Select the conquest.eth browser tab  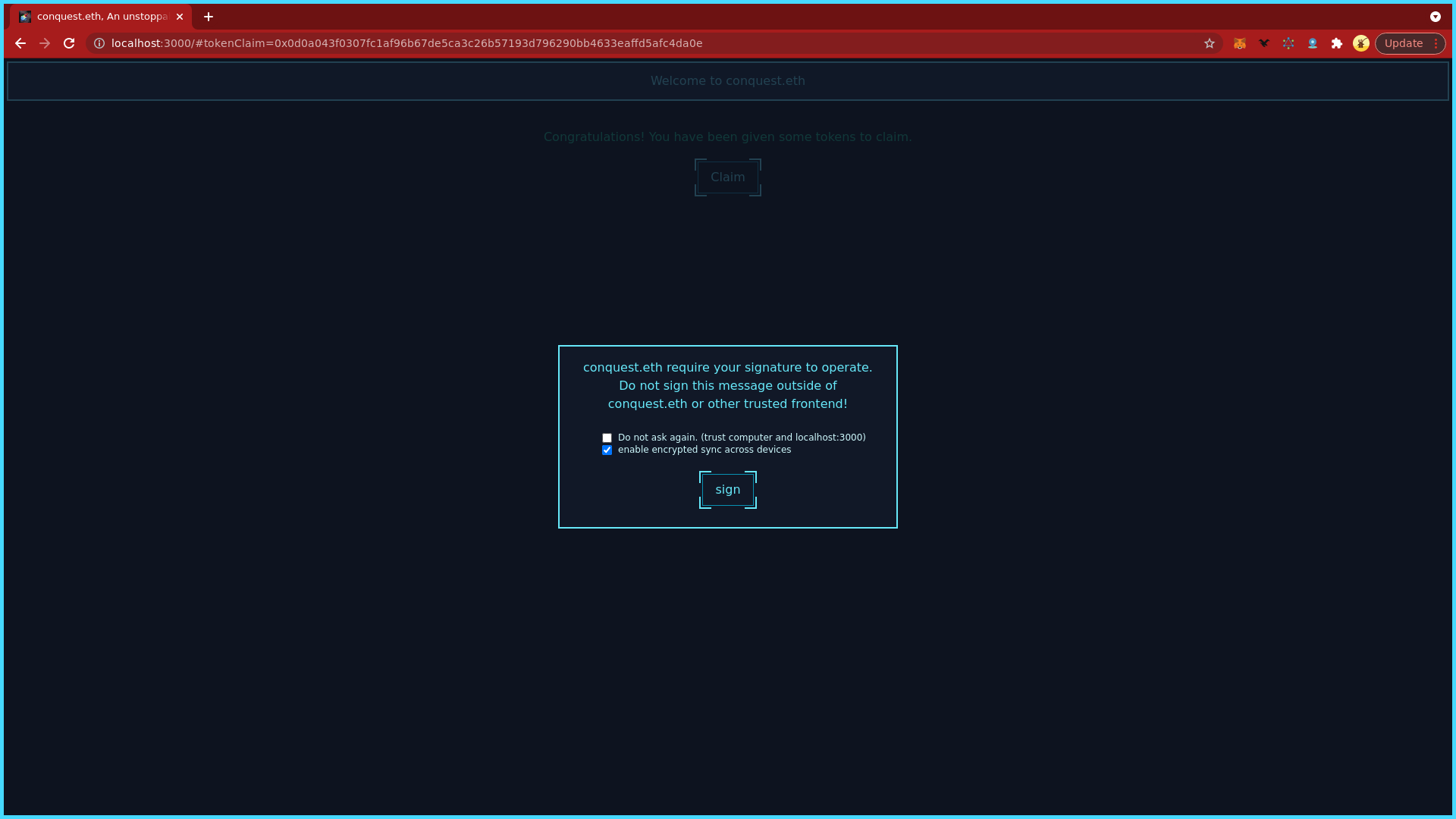click(x=101, y=17)
